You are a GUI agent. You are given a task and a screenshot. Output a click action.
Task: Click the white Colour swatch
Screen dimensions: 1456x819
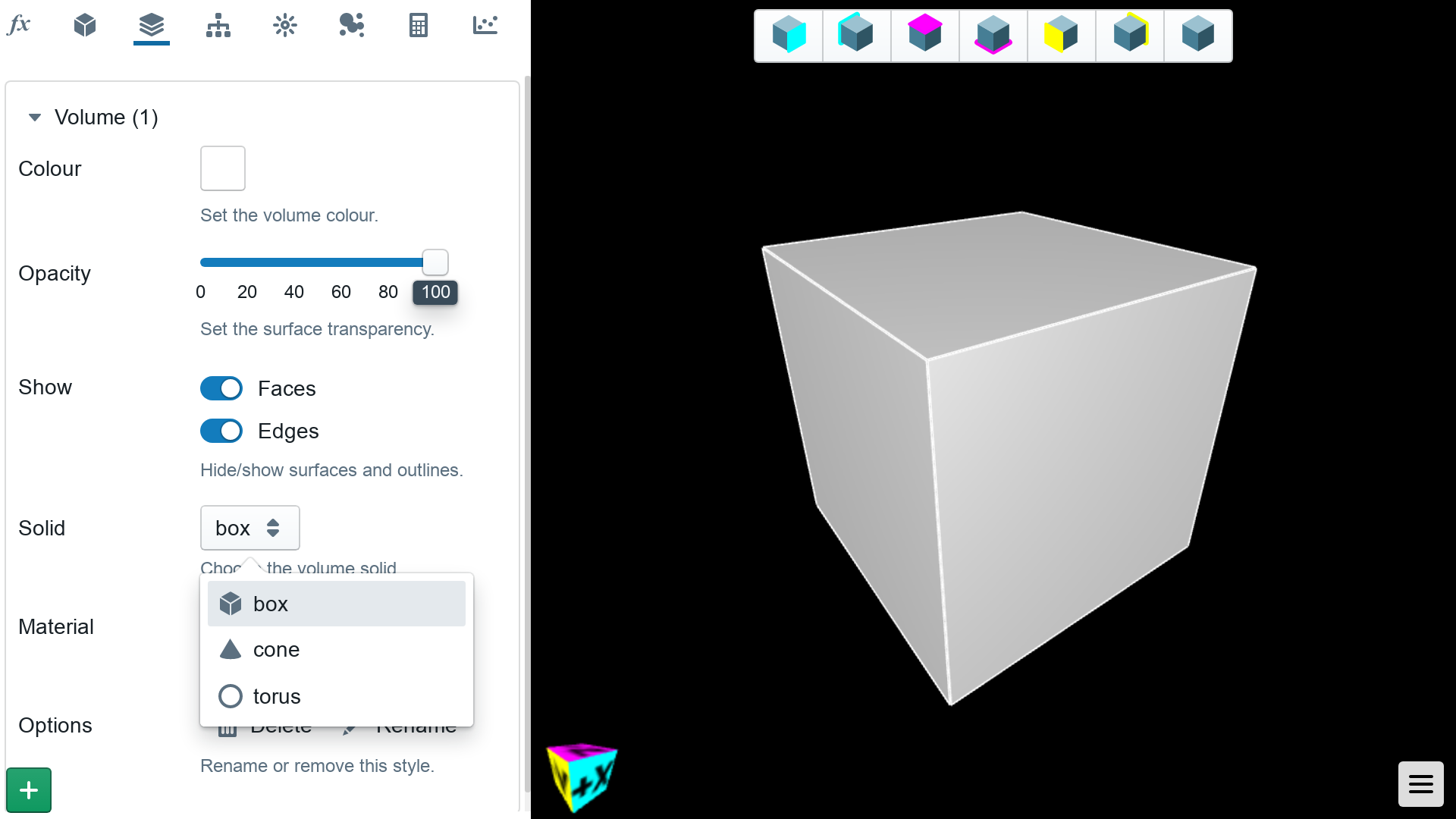(222, 168)
